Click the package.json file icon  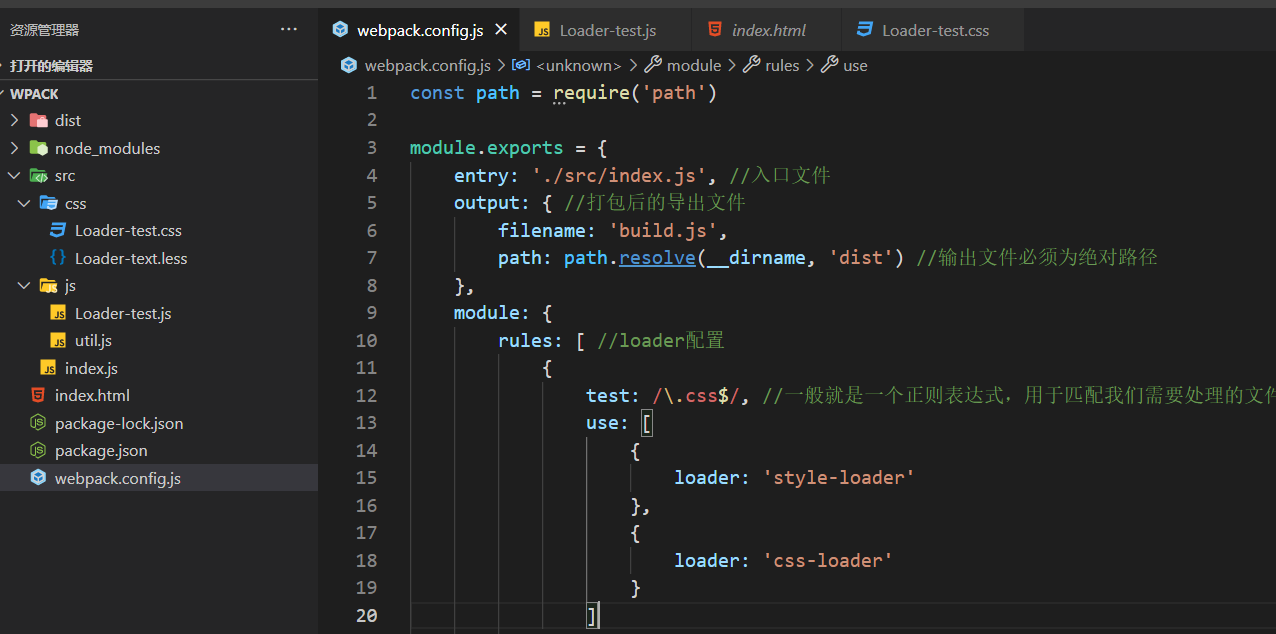(37, 450)
